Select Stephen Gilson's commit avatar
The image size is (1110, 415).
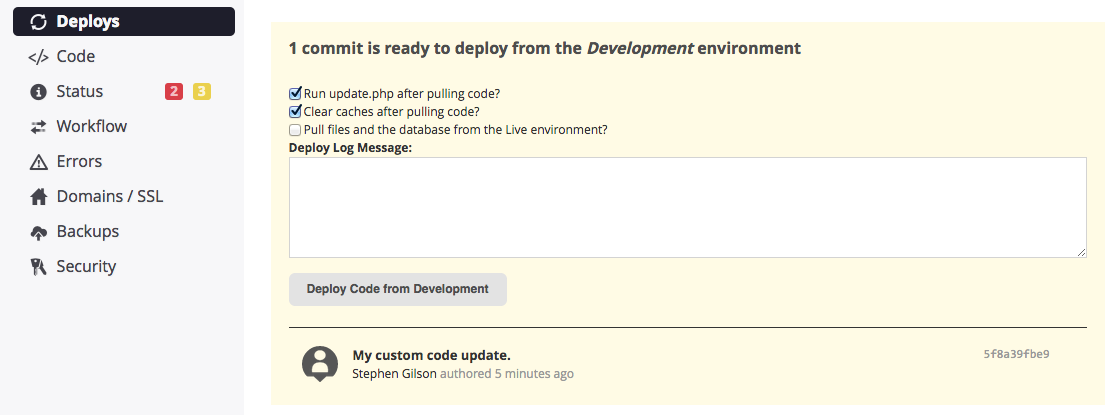[320, 364]
